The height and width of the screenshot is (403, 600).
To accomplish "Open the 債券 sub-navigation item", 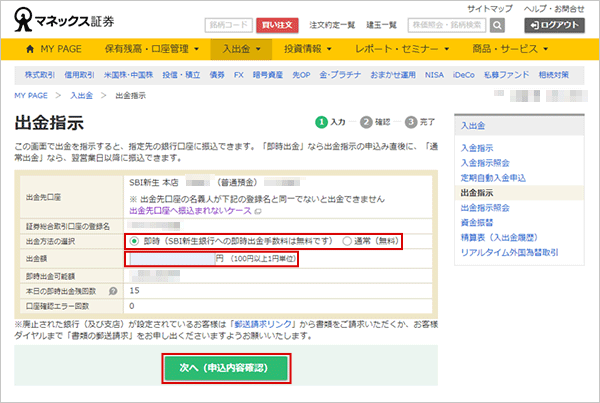I will point(217,75).
